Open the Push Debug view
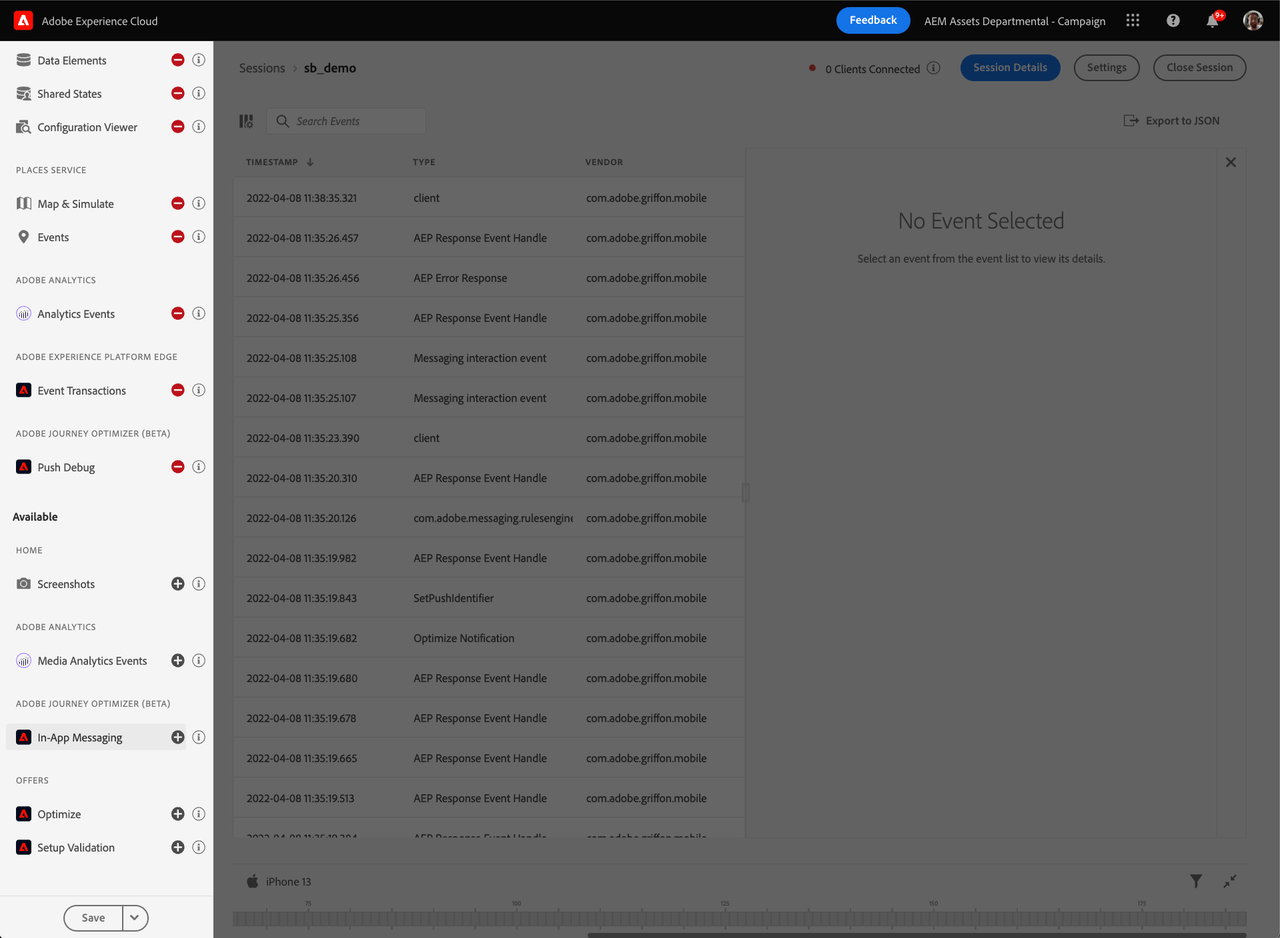 click(66, 467)
